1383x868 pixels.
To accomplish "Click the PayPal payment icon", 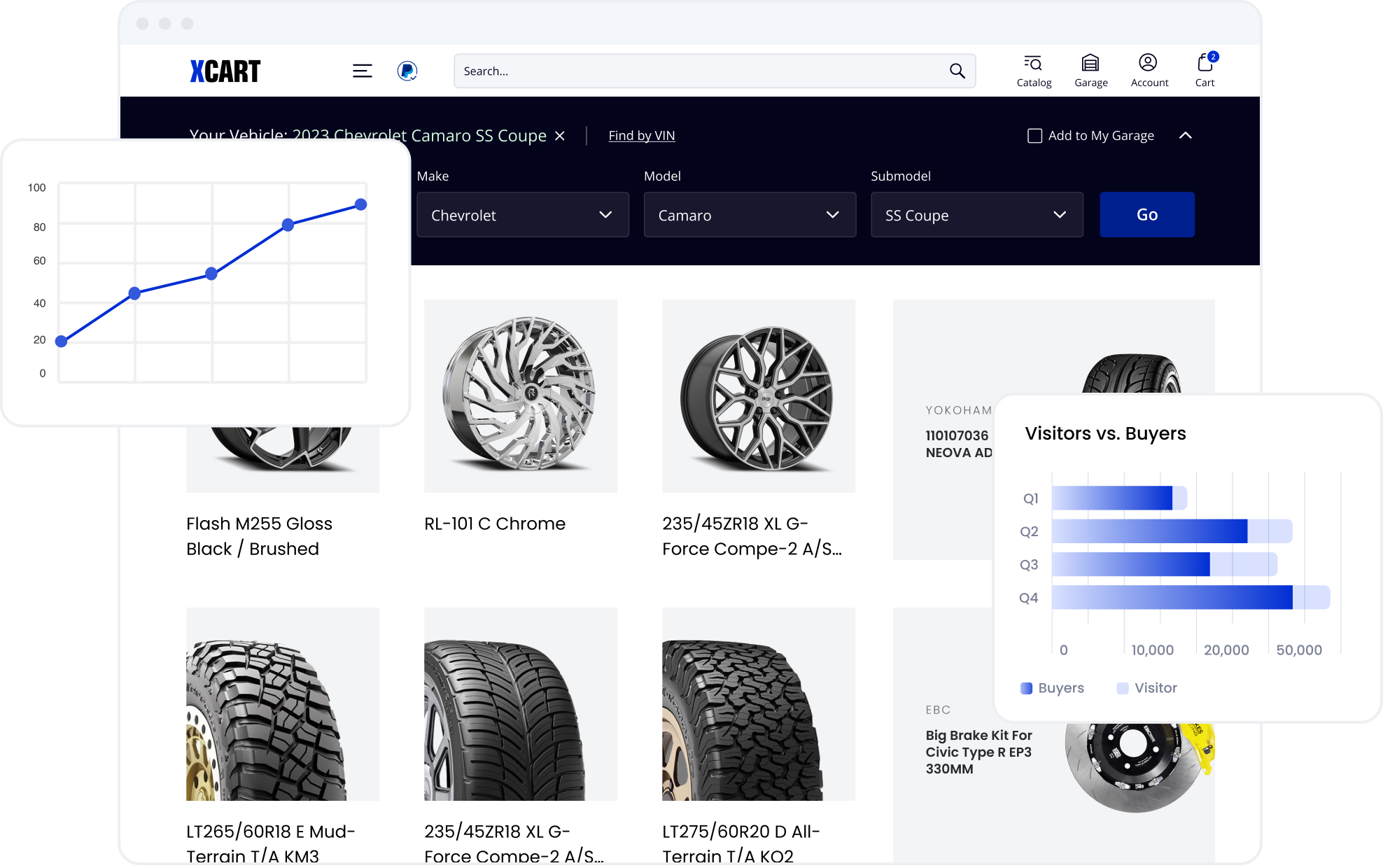I will [x=407, y=71].
